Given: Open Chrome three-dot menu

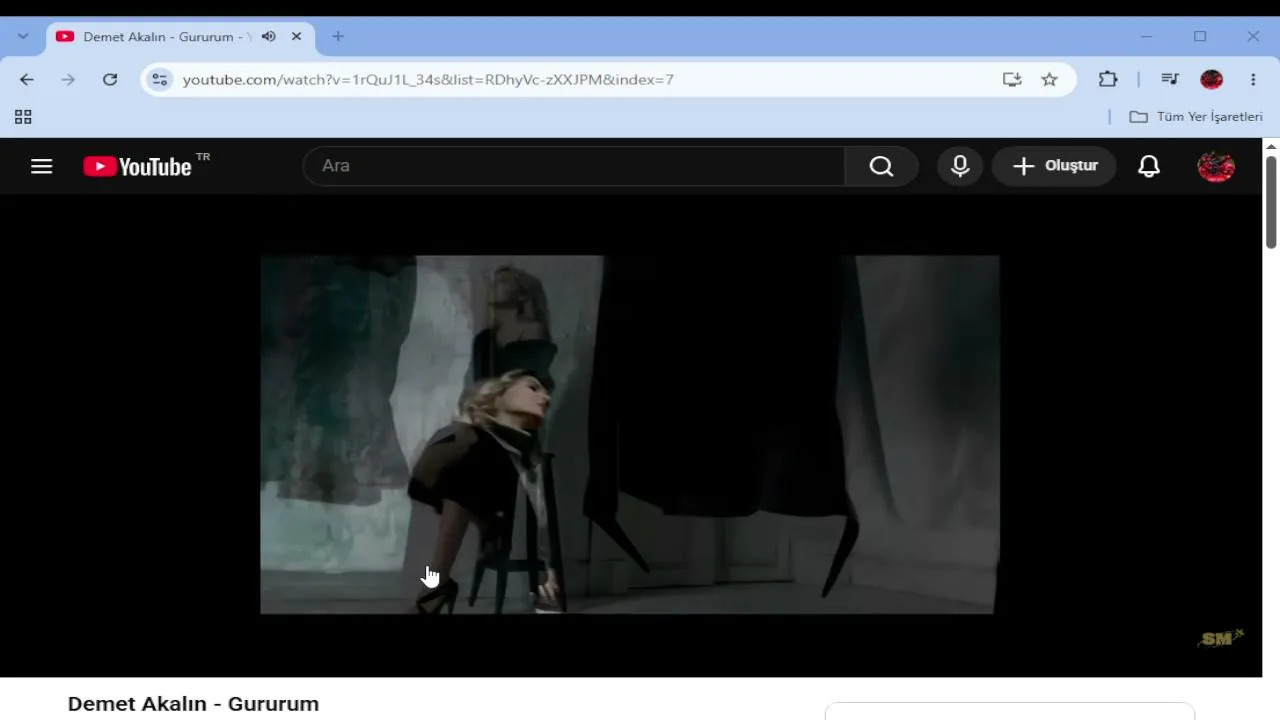Looking at the screenshot, I should pyautogui.click(x=1253, y=79).
